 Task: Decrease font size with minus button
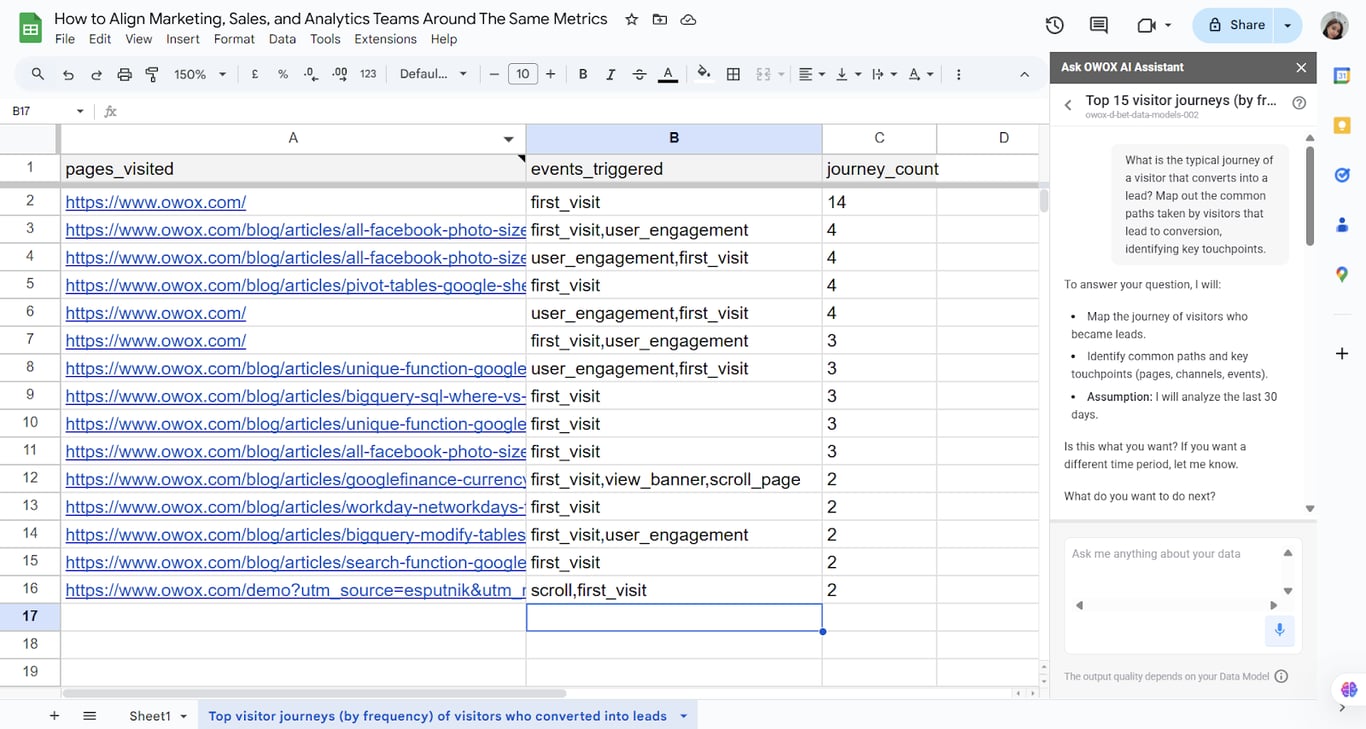click(494, 74)
